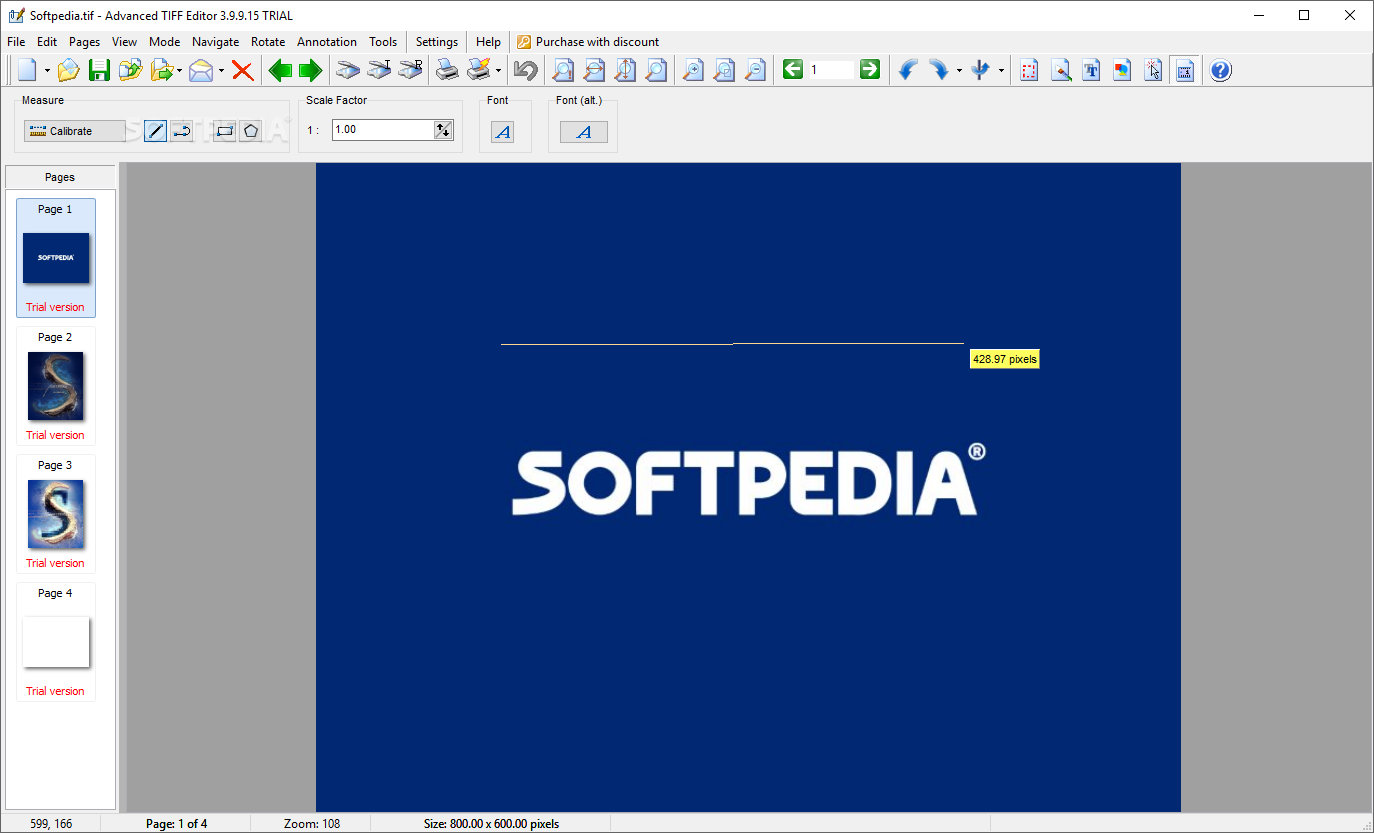The image size is (1374, 833).
Task: Select the rectangle measure tool
Action: click(225, 131)
